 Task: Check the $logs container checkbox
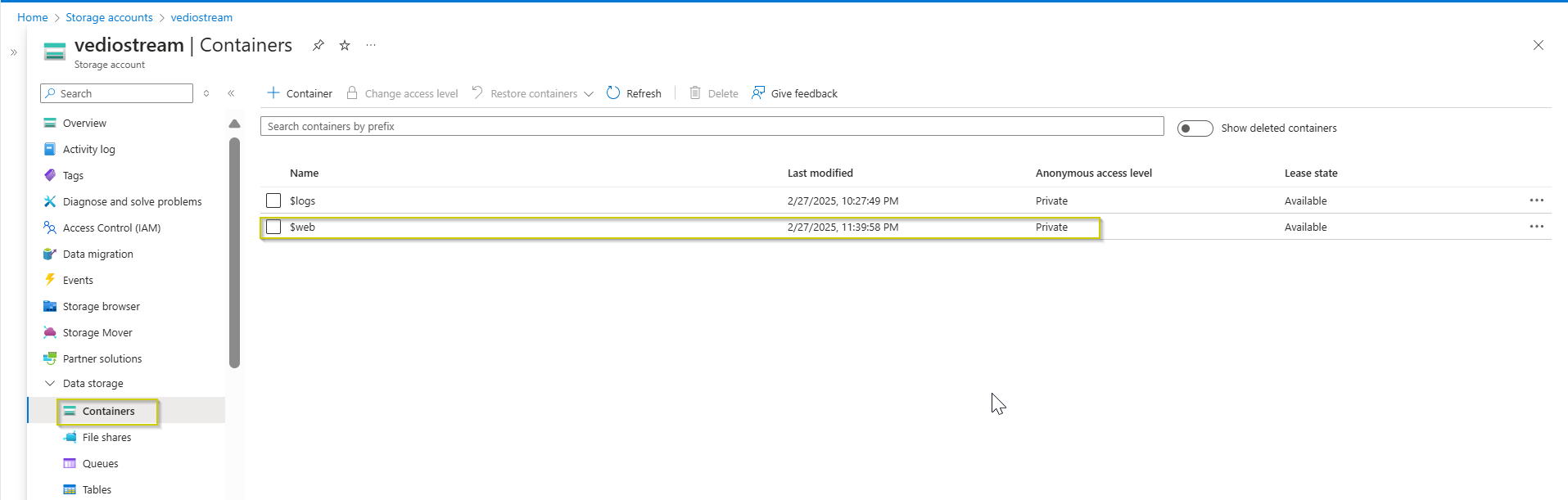coord(273,200)
